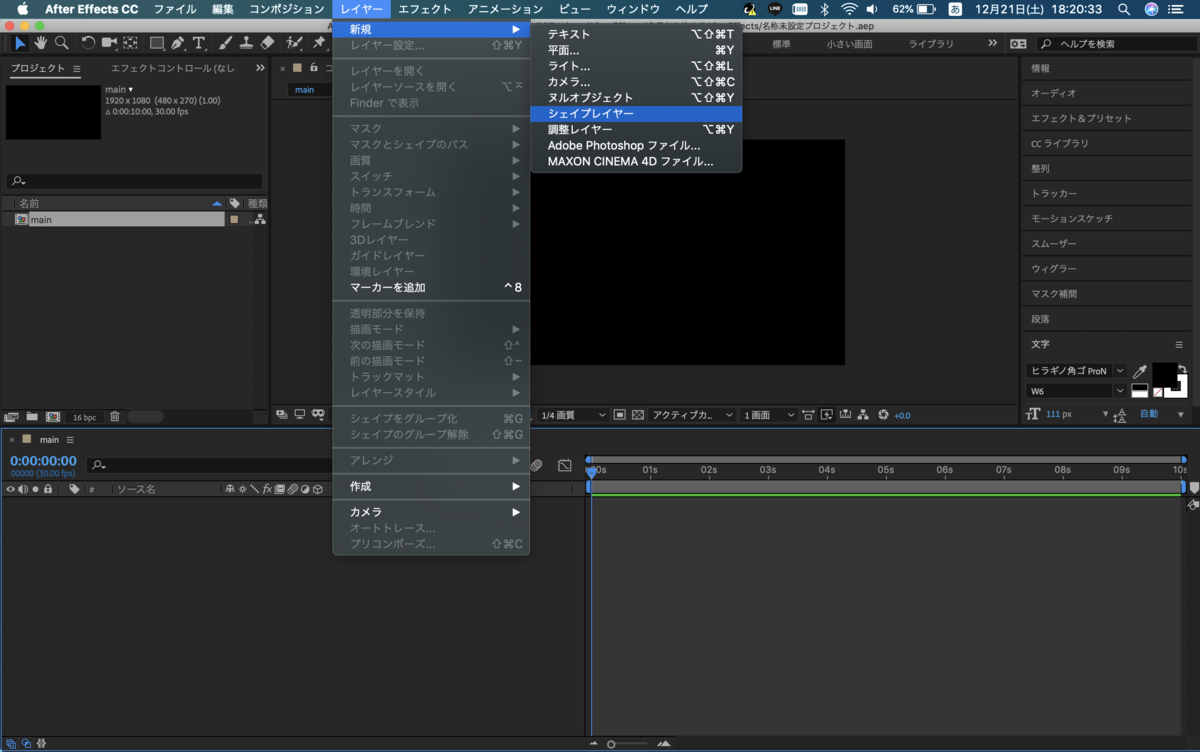Image resolution: width=1200 pixels, height=752 pixels.
Task: Toggle the composition viewer lock icon
Action: [x=314, y=68]
